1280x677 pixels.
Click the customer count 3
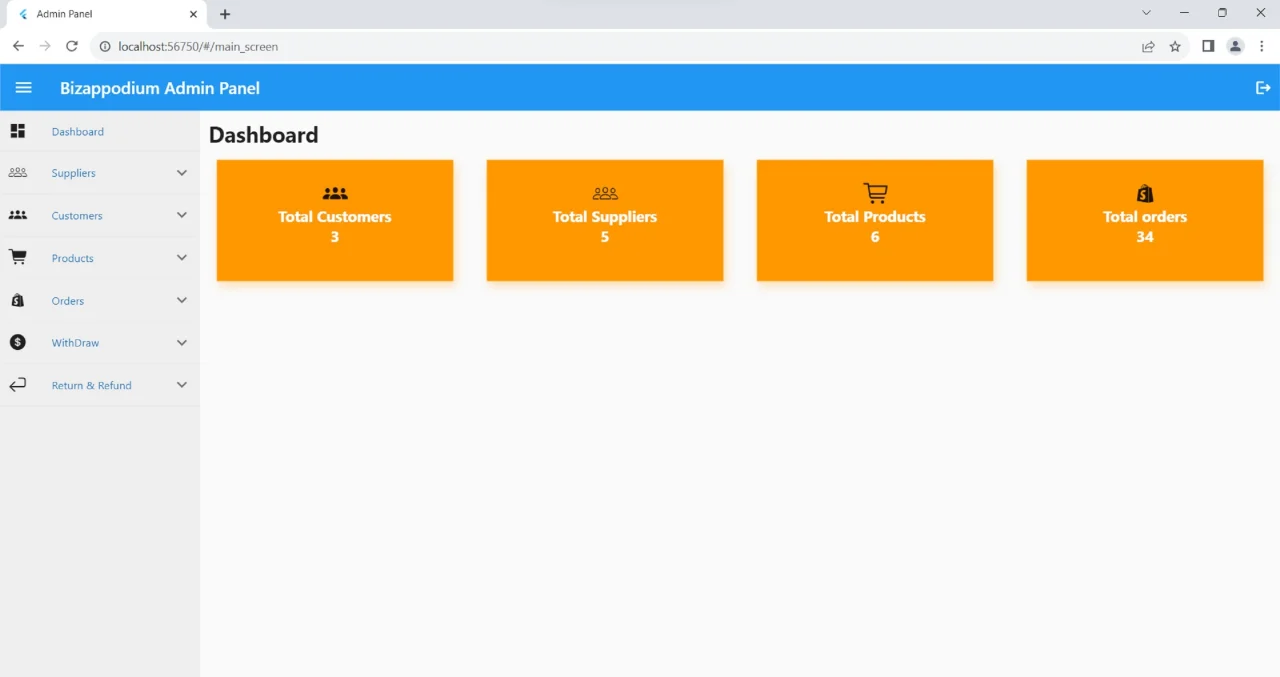[335, 237]
